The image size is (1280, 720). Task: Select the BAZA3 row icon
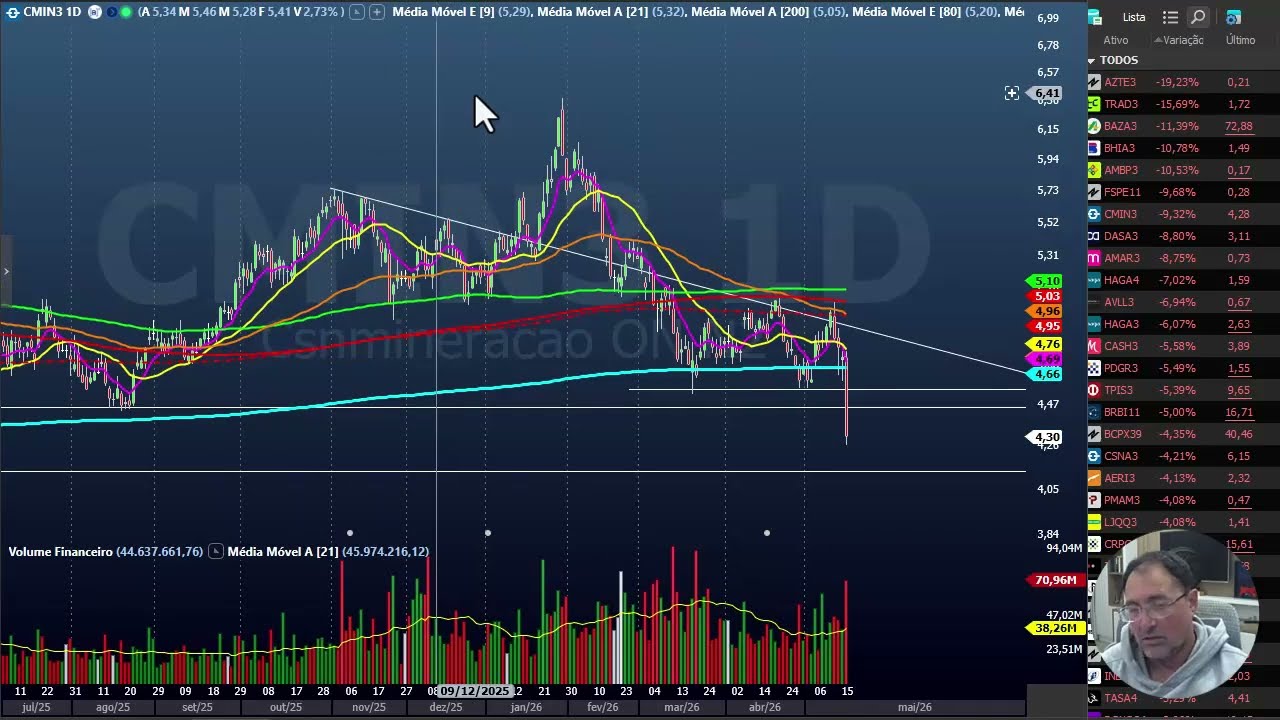pyautogui.click(x=1094, y=126)
